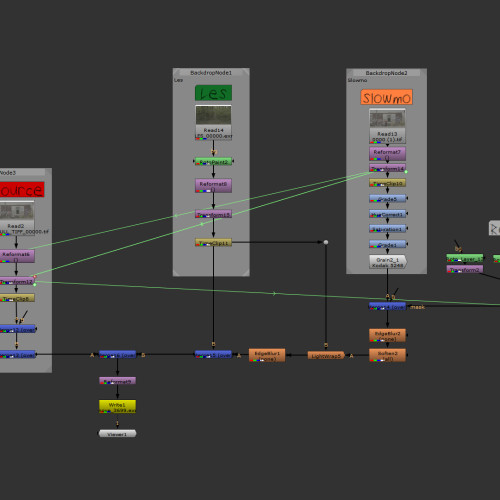Image resolution: width=500 pixels, height=500 pixels.
Task: Select the TimeClip11 node
Action: tap(213, 243)
